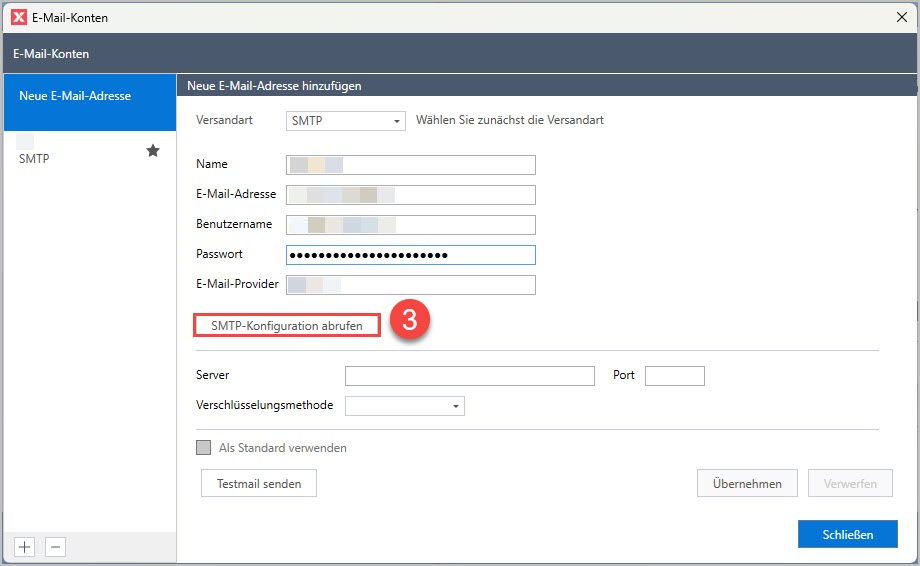Apply changes with 'Übernehmen' button
The width and height of the screenshot is (920, 566).
(x=747, y=484)
